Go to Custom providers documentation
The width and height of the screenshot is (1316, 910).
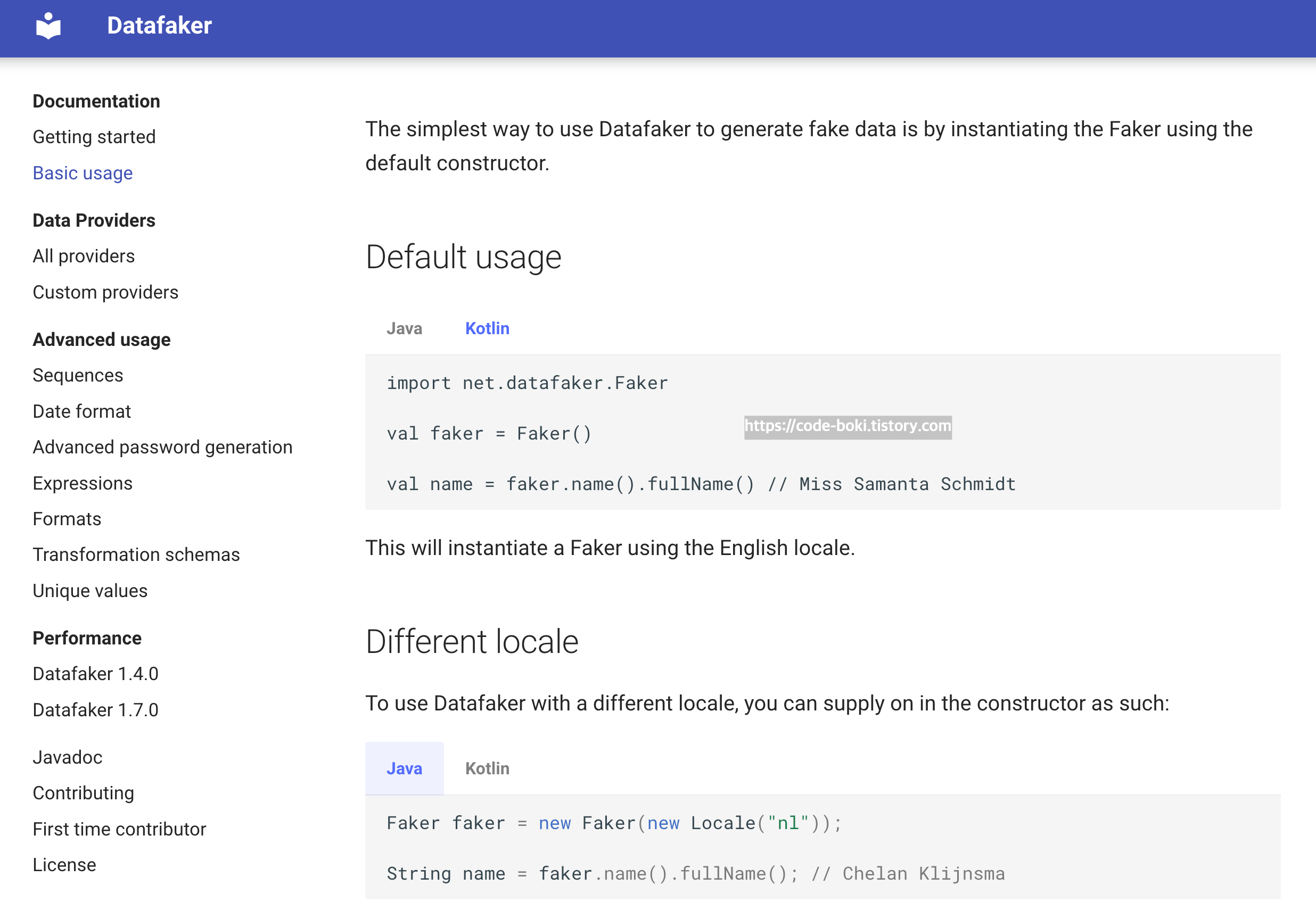(105, 292)
